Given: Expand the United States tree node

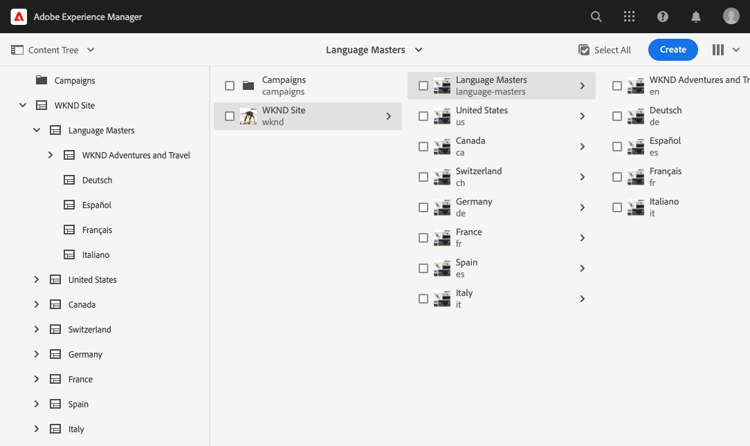Looking at the screenshot, I should point(37,280).
